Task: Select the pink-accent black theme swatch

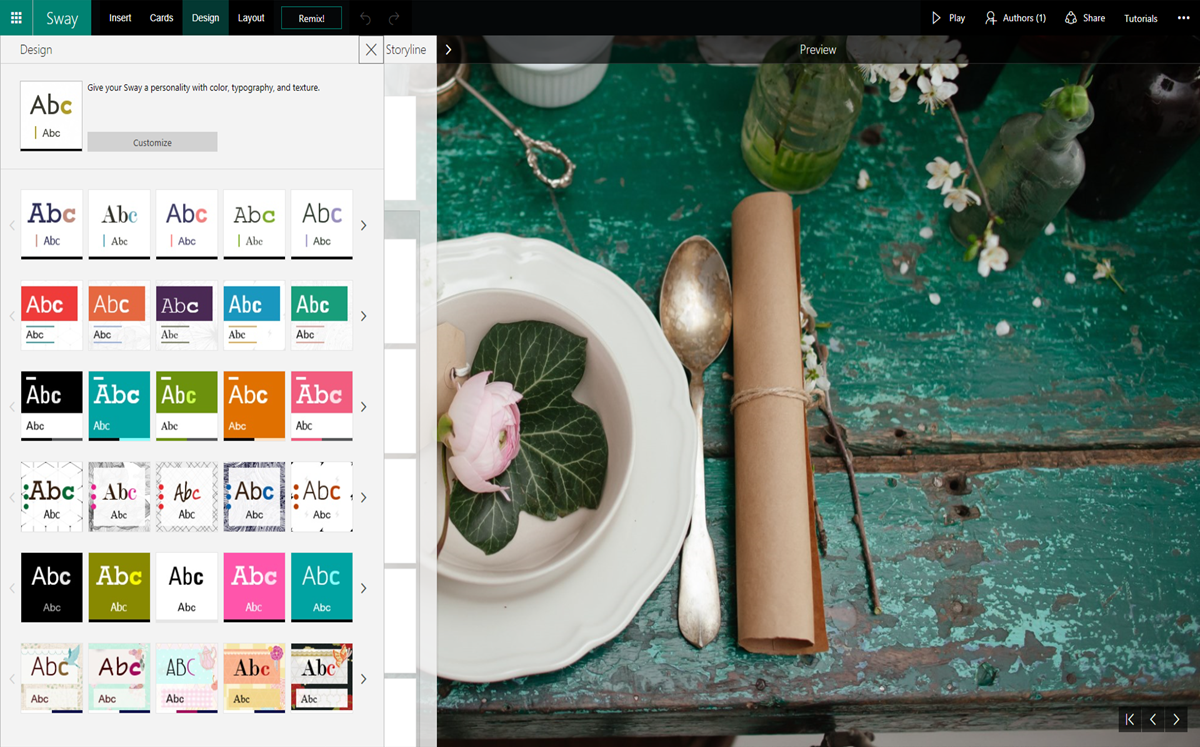Action: click(x=254, y=587)
